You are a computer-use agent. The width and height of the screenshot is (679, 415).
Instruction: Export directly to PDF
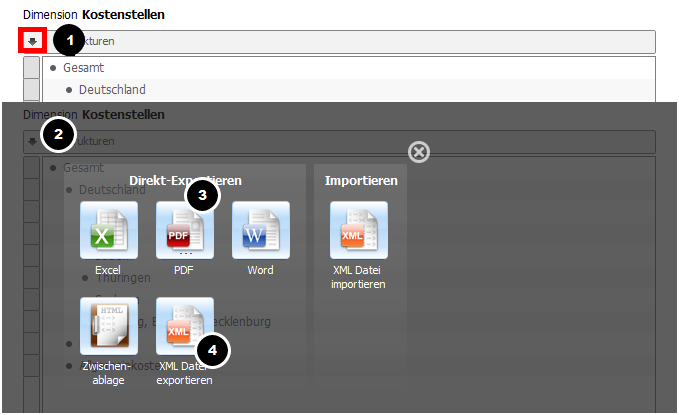185,230
